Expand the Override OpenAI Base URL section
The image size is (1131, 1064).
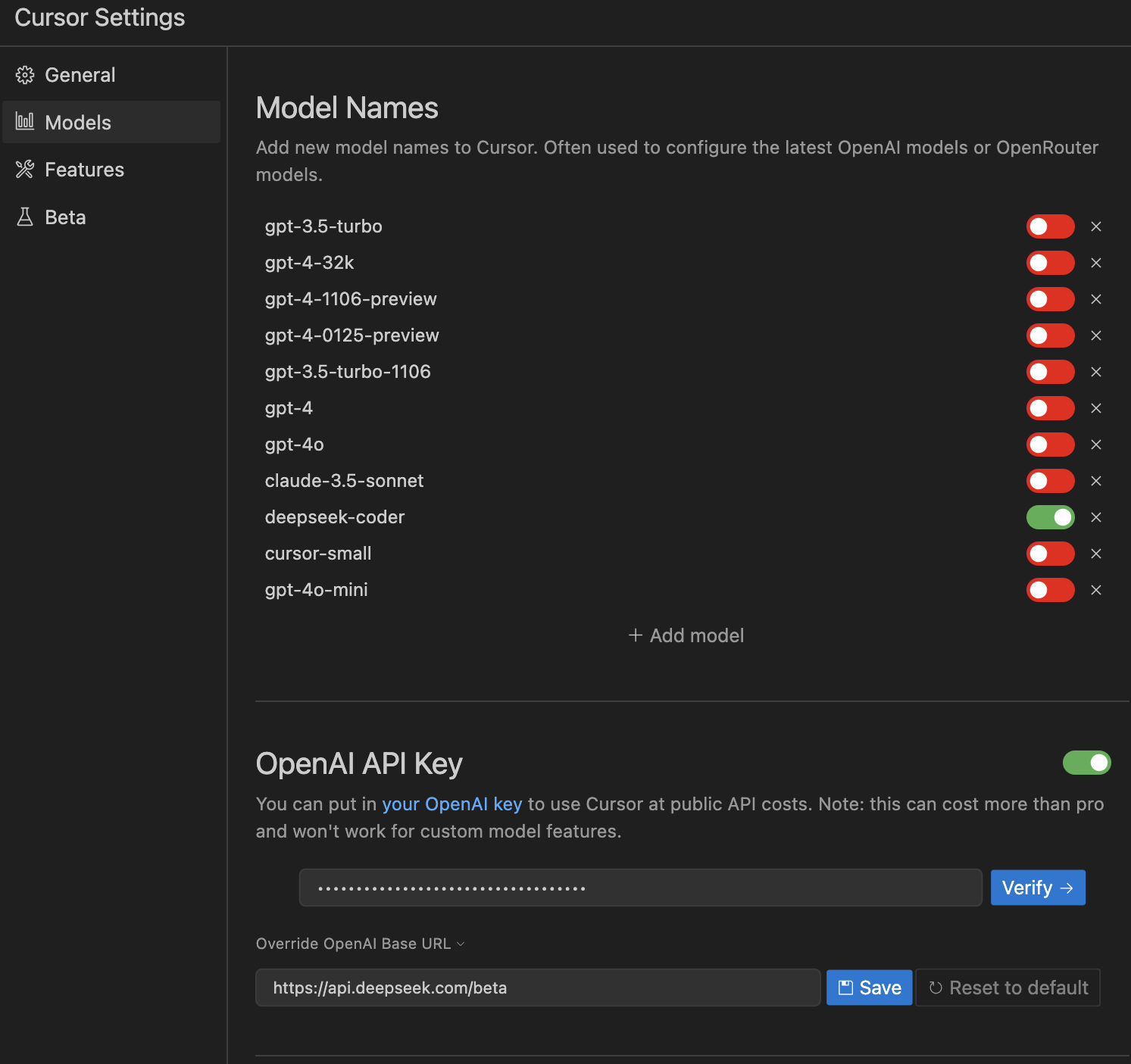click(360, 944)
